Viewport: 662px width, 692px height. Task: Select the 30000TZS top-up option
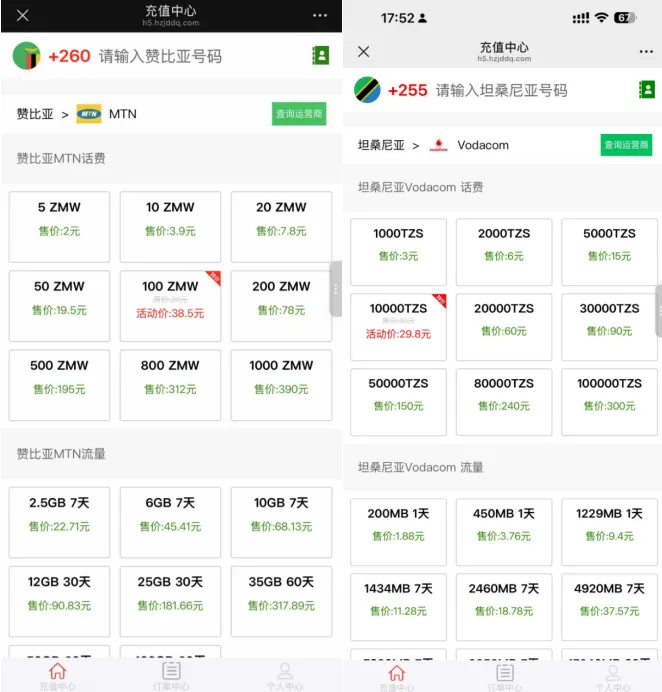pyautogui.click(x=609, y=327)
